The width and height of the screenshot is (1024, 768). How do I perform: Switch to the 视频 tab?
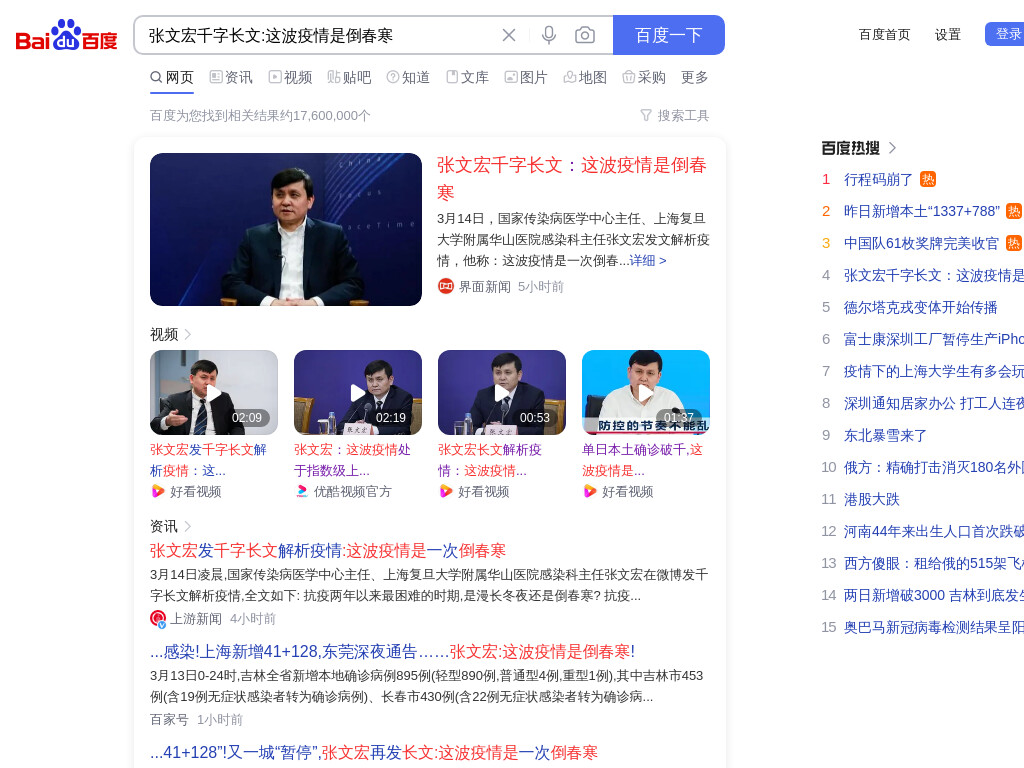(x=291, y=78)
